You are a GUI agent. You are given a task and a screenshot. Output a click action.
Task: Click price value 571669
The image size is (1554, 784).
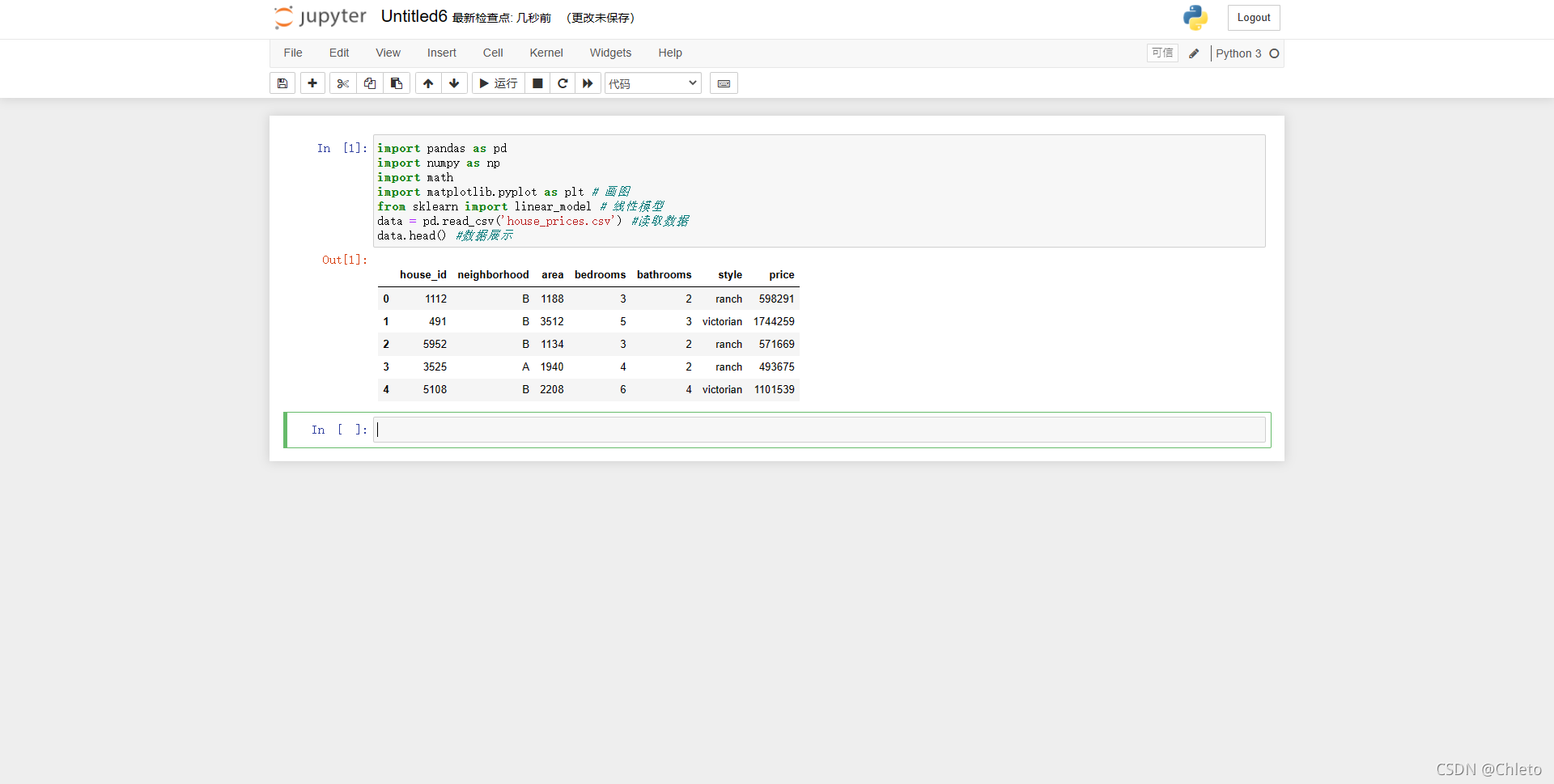pyautogui.click(x=776, y=344)
